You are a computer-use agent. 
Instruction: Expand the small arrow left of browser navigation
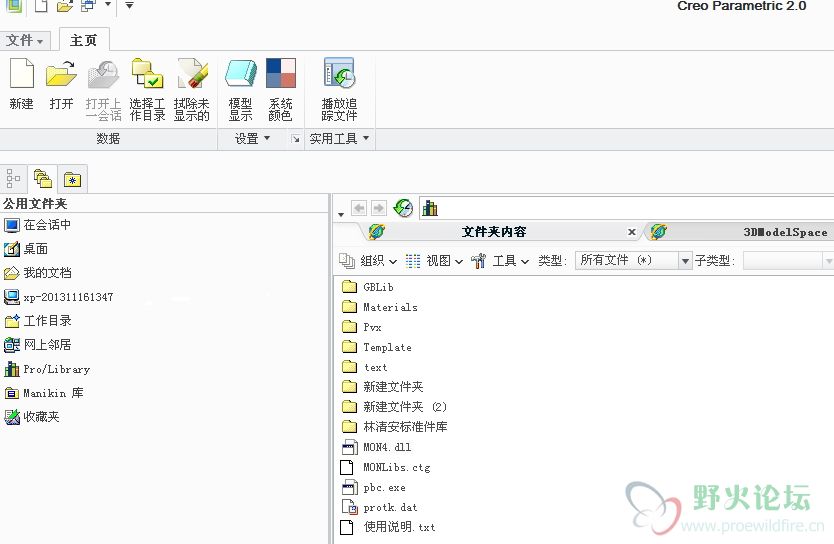340,215
